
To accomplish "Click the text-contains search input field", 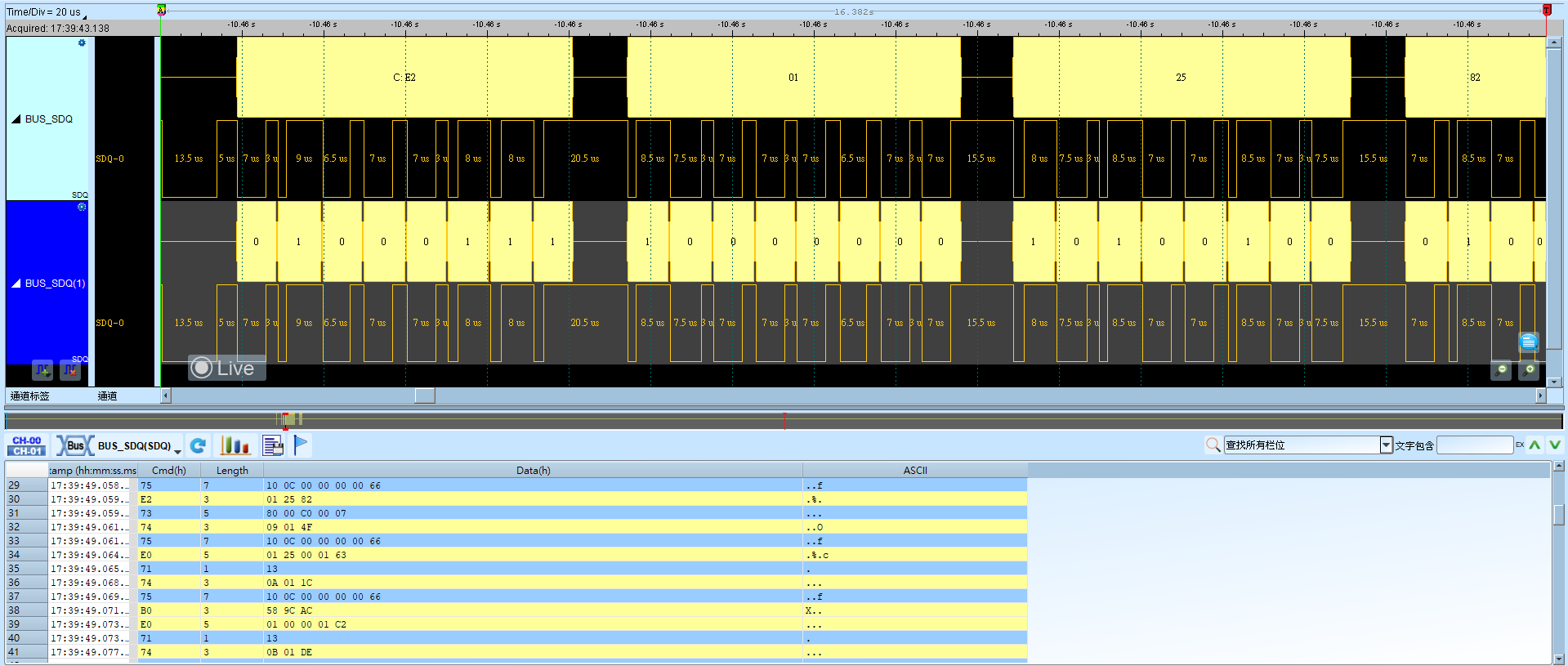I will 1475,445.
